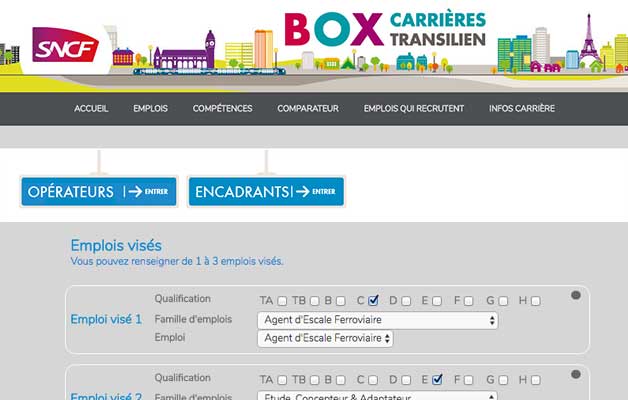This screenshot has height=400, width=628.
Task: Select G qualification in Emploi visé 2
Action: 503,380
